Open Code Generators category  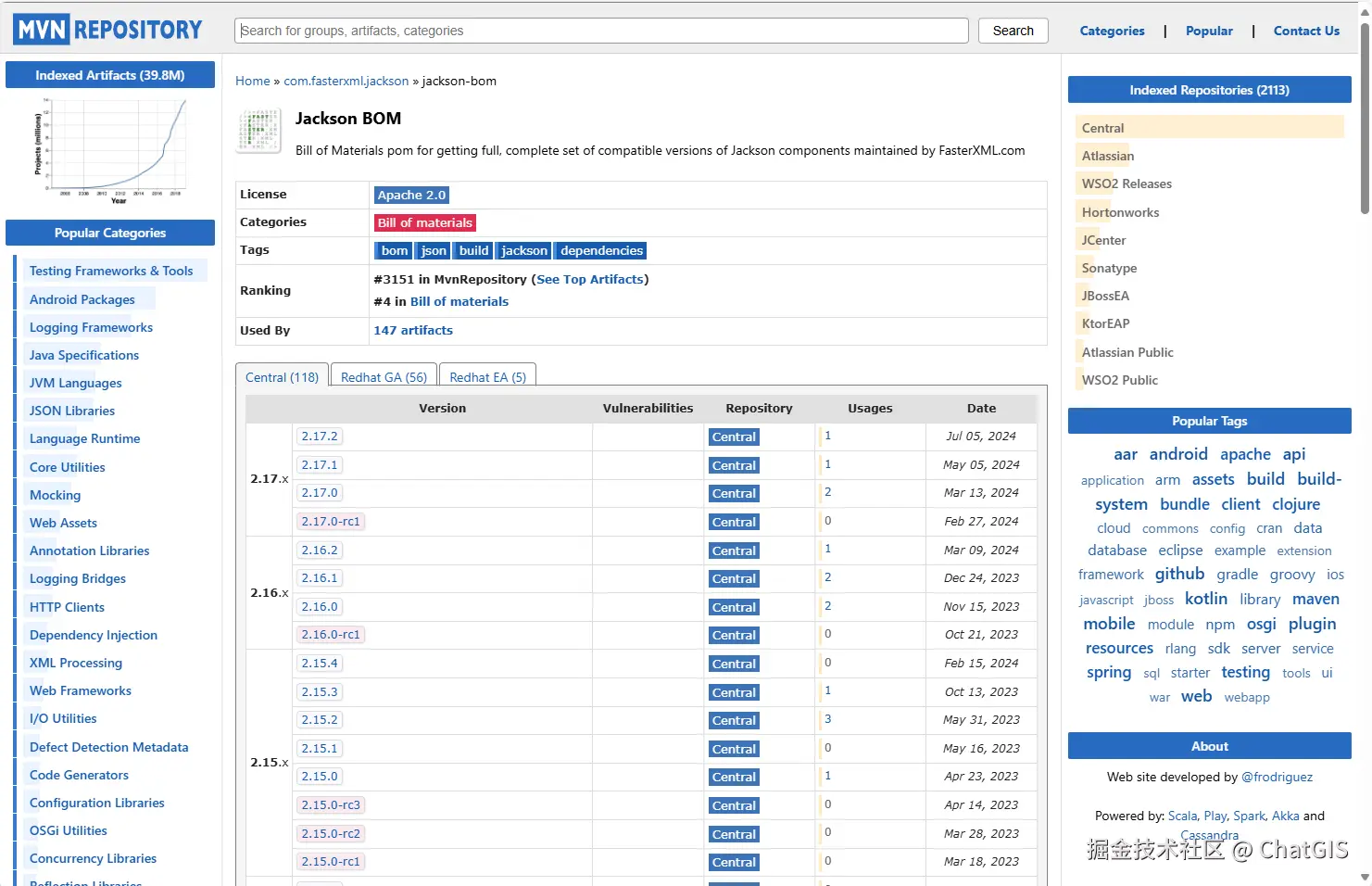pyautogui.click(x=79, y=775)
